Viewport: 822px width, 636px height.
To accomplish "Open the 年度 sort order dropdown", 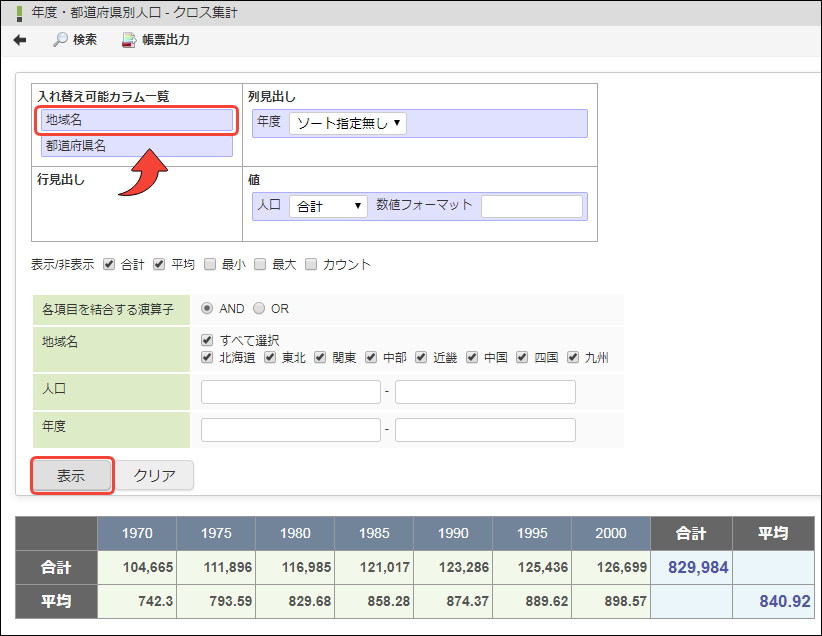I will [347, 124].
